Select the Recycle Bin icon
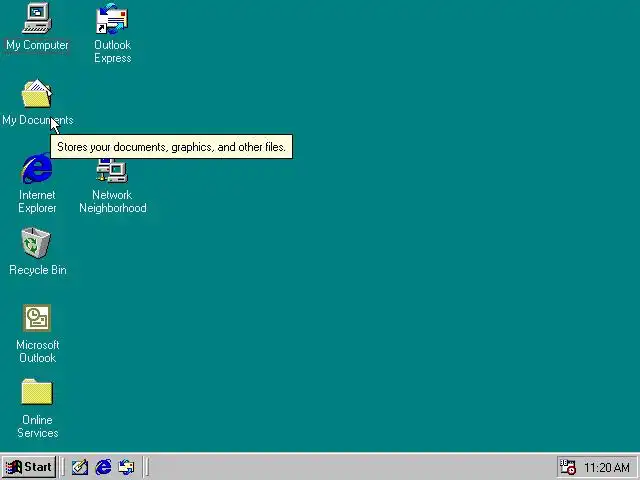Viewport: 640px width, 480px height. (36, 243)
